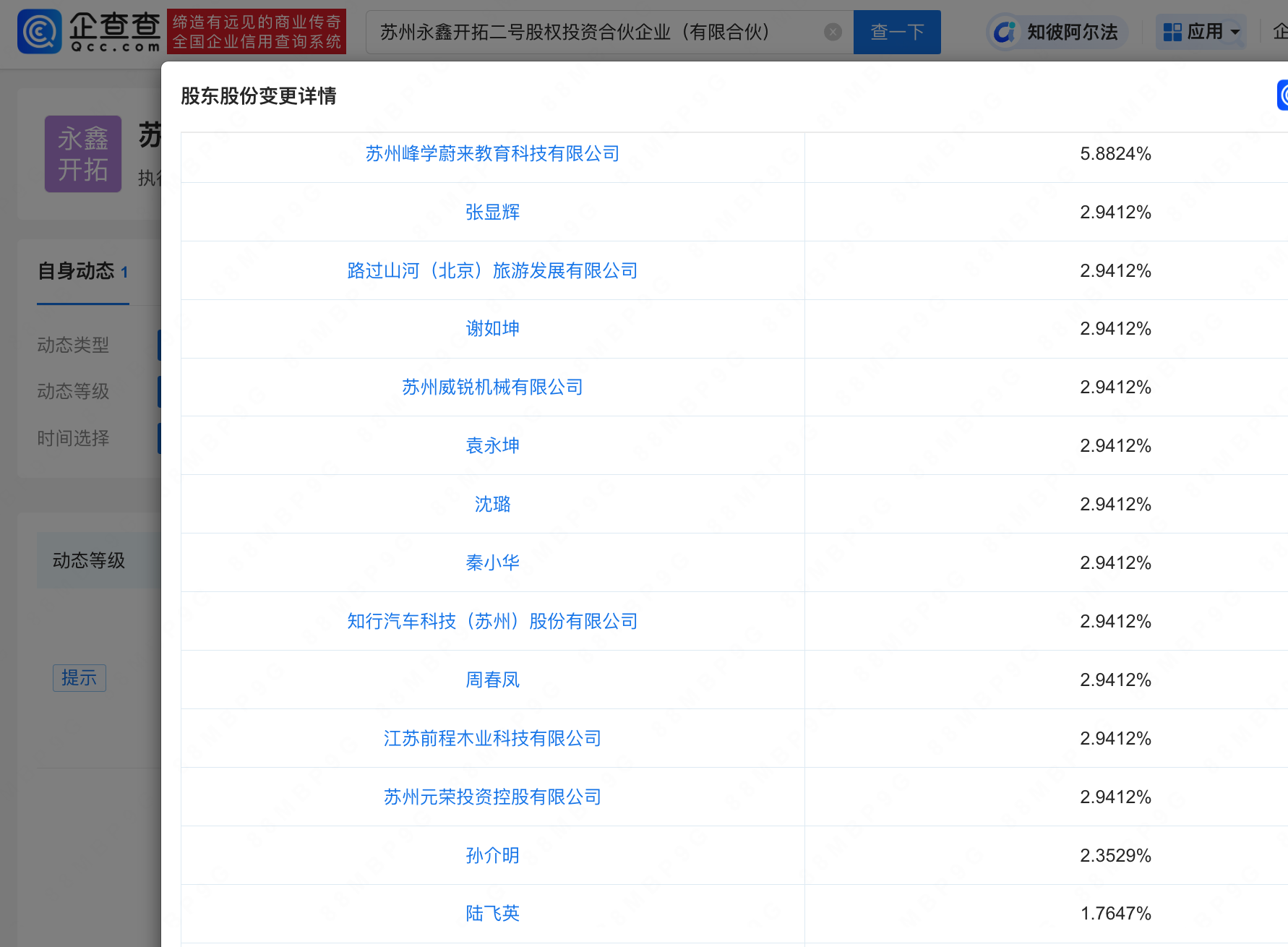Image resolution: width=1288 pixels, height=947 pixels.
Task: Open 苏州峰学蔚来教育科技有限公司 link
Action: tap(493, 154)
